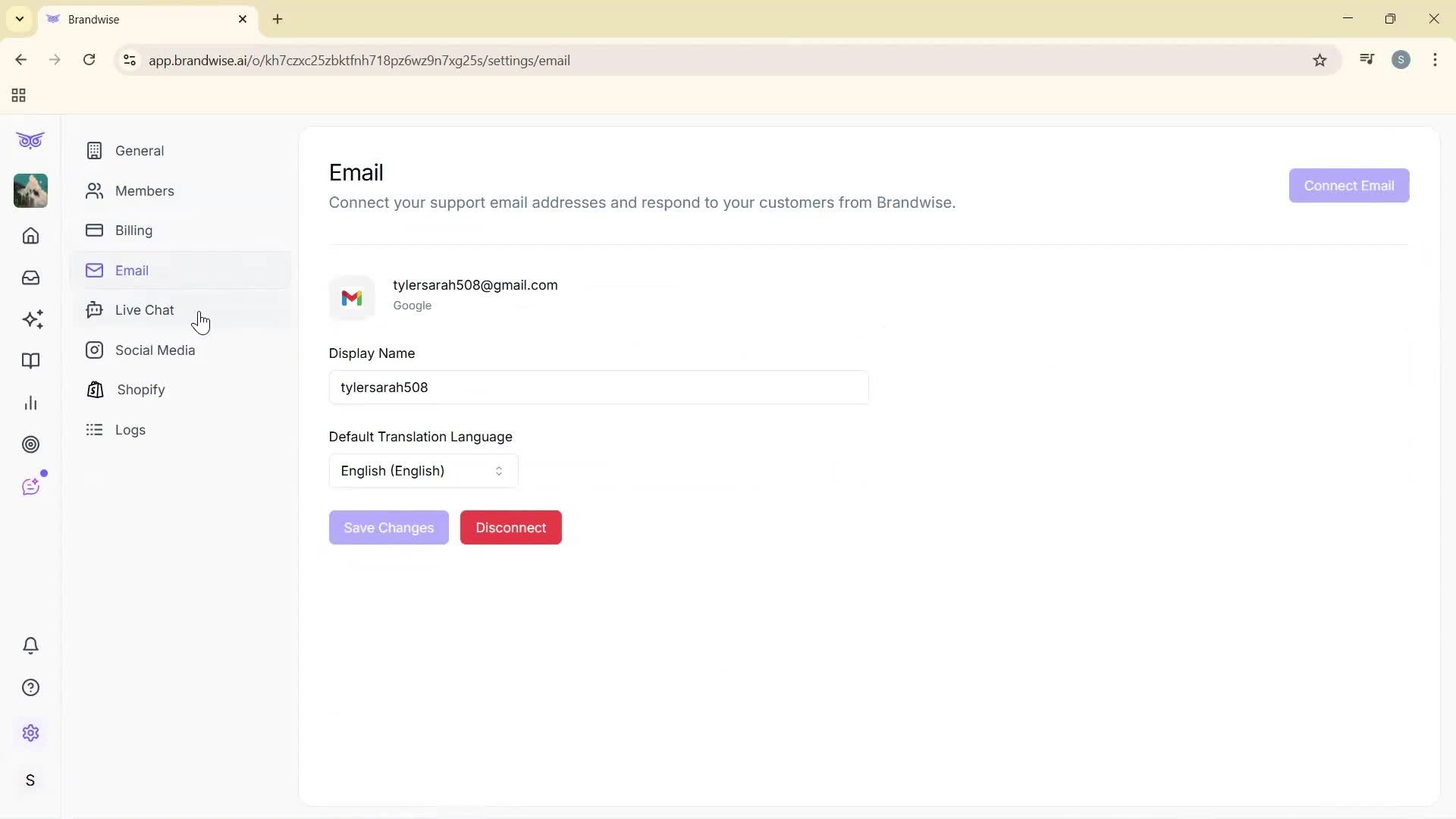The height and width of the screenshot is (819, 1456).
Task: Open the Gmail icon next to tylersarah508
Action: (x=352, y=297)
